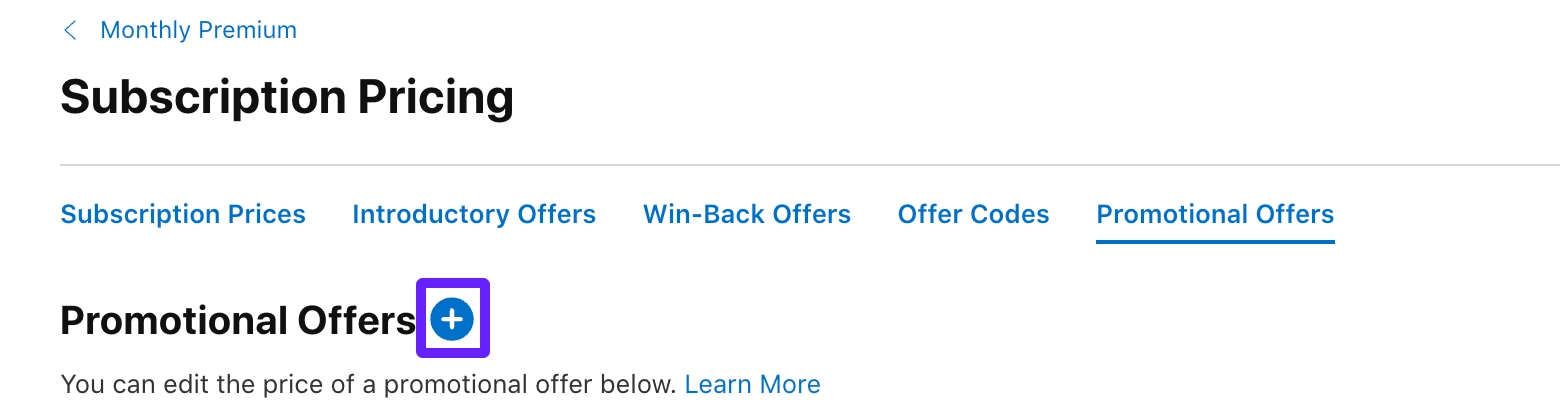Show the subscription's offer codes
1560x414 pixels.
click(973, 214)
